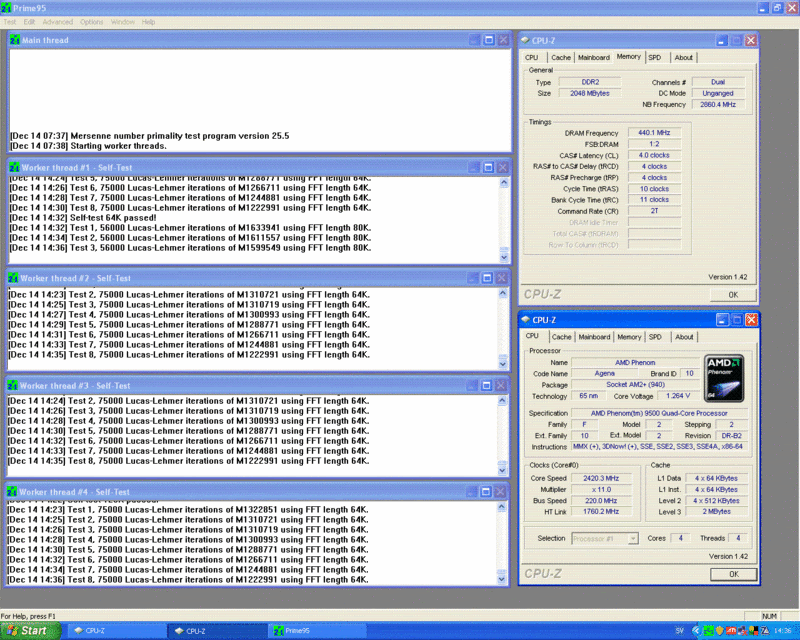Open the Options menu
This screenshot has height=640, width=800.
pyautogui.click(x=91, y=21)
